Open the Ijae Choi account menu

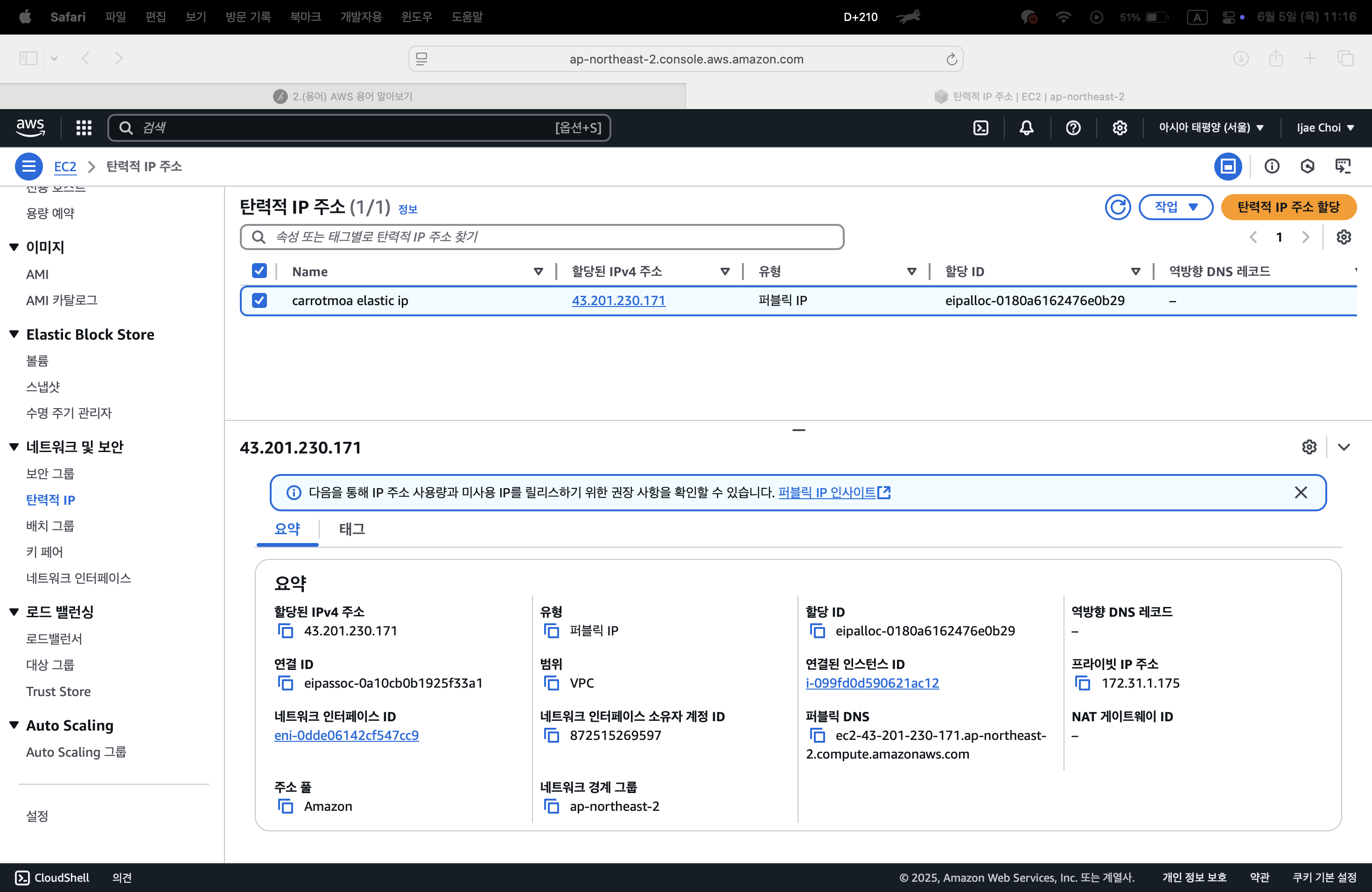point(1325,127)
